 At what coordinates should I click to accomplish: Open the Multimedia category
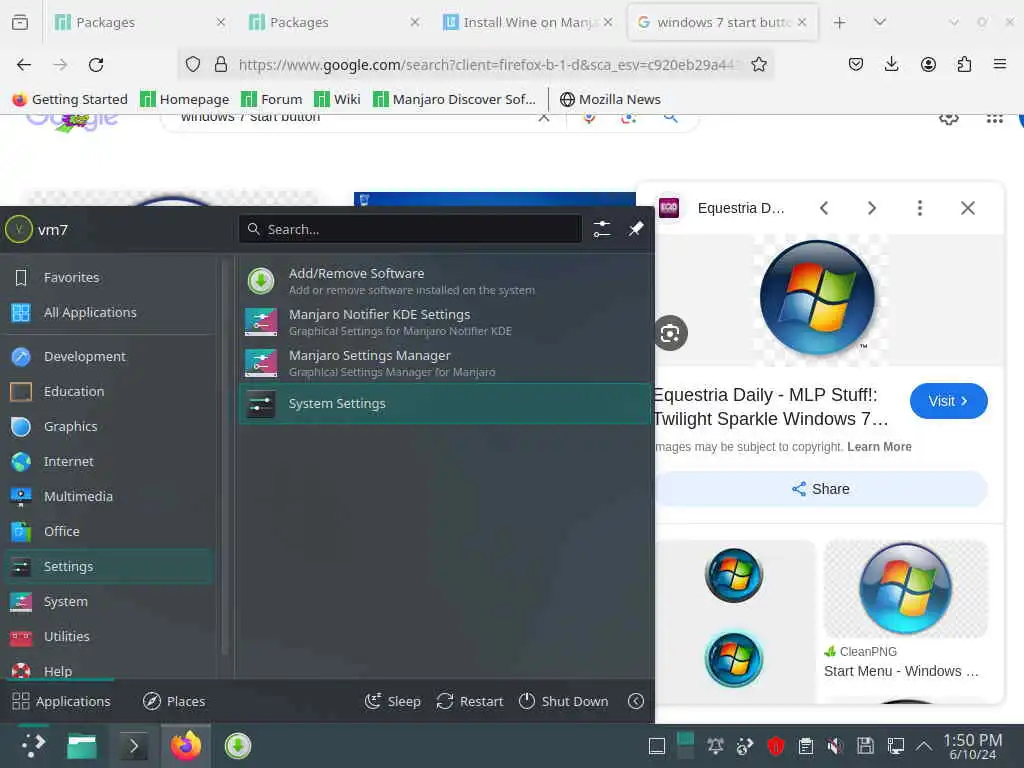108,496
